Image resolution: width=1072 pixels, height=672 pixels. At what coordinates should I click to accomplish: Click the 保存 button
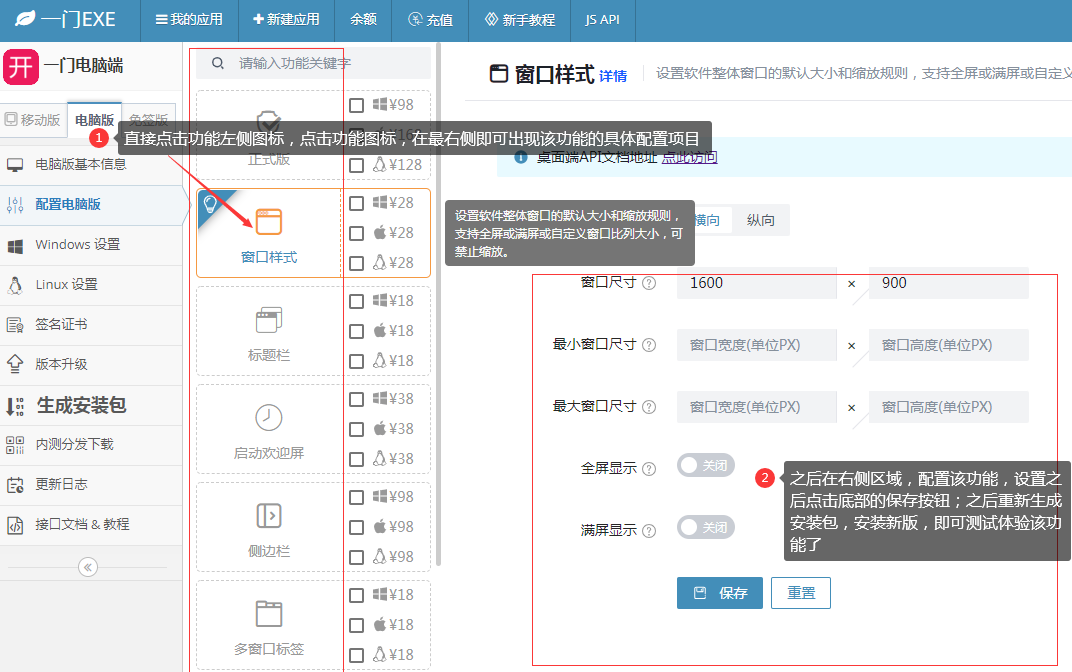[719, 593]
